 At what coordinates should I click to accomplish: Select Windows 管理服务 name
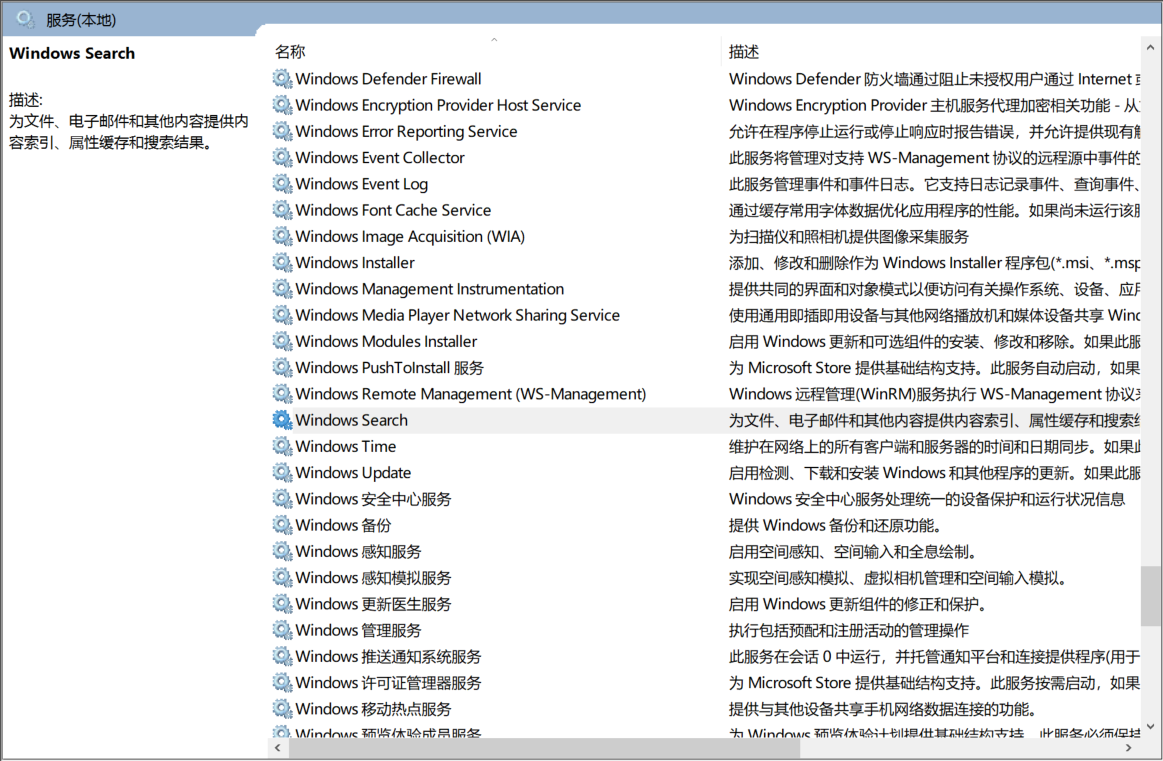pos(358,630)
